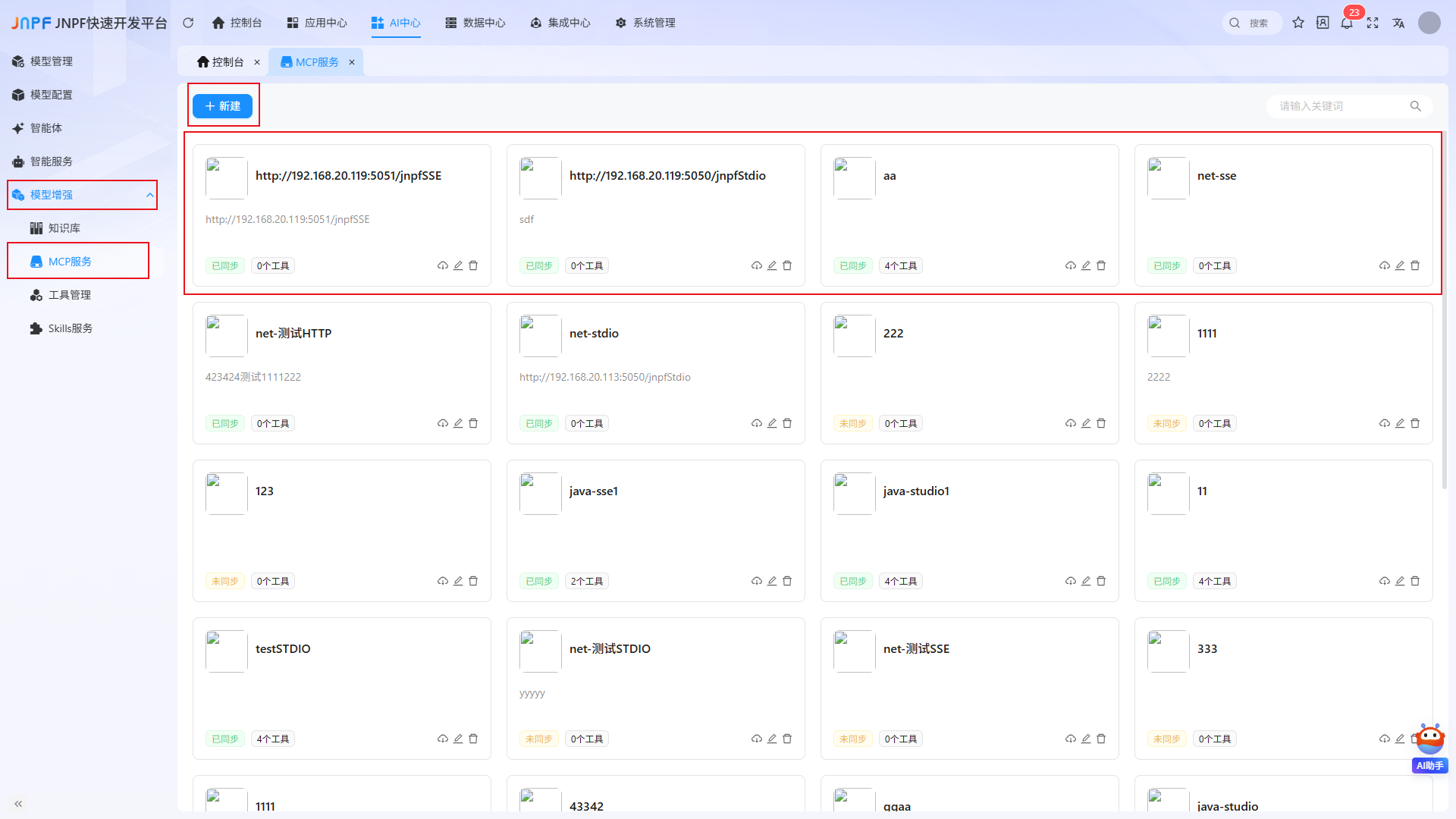Sync the aa service card

[1071, 265]
